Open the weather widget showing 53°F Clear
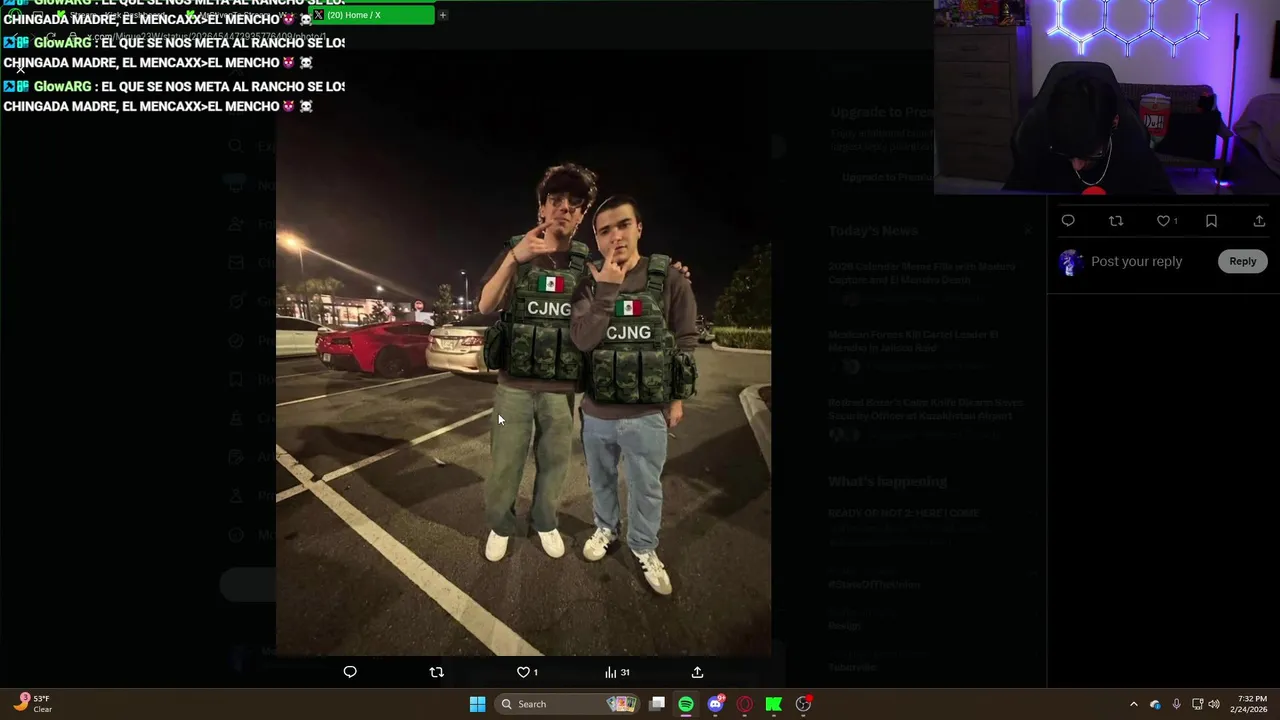Viewport: 1280px width, 720px height. [32, 704]
